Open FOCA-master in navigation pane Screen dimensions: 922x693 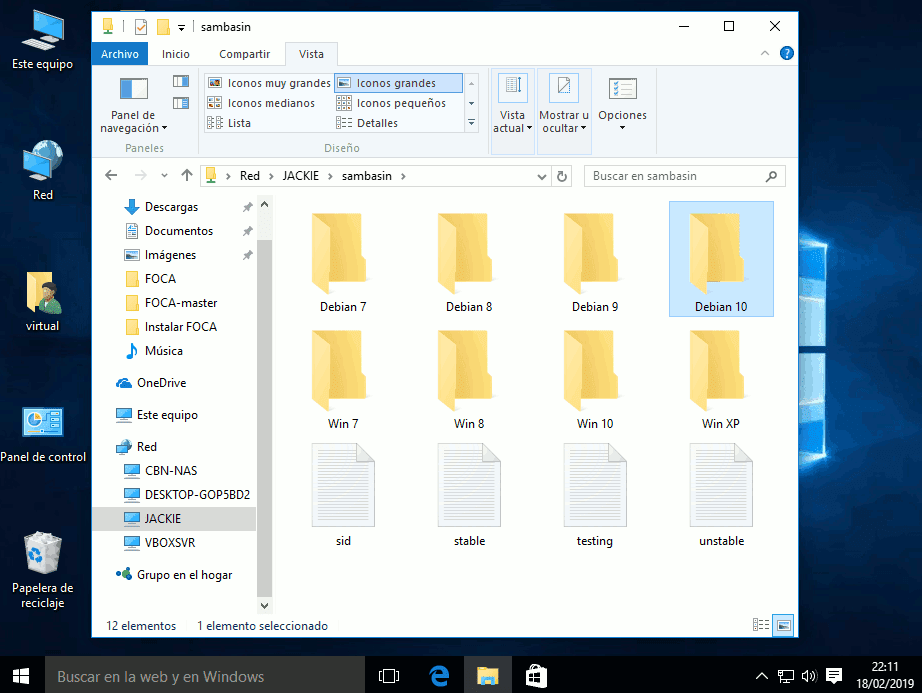pyautogui.click(x=181, y=303)
